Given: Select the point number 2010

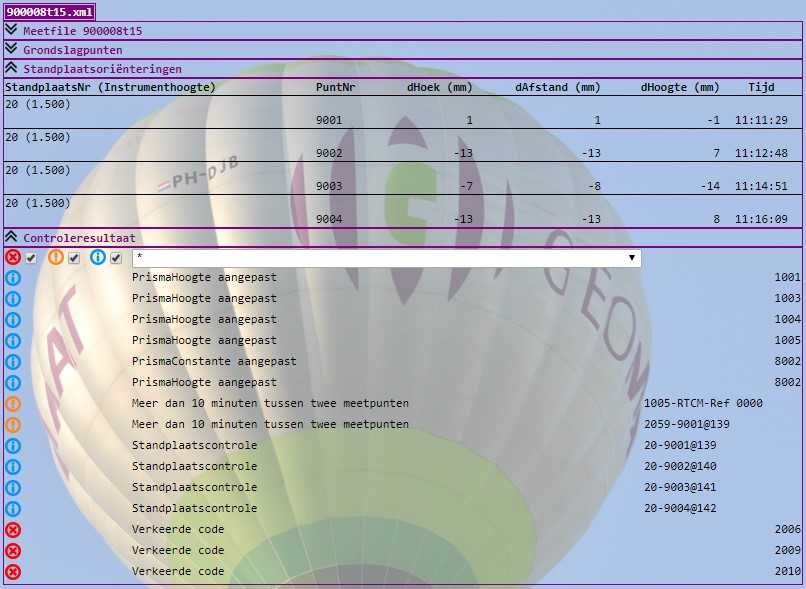Looking at the screenshot, I should coord(787,571).
